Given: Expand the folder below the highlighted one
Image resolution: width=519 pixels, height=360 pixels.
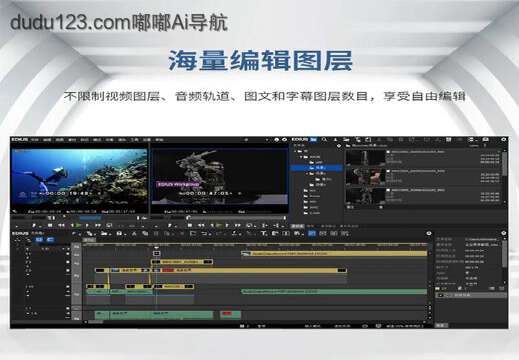Looking at the screenshot, I should [x=307, y=174].
